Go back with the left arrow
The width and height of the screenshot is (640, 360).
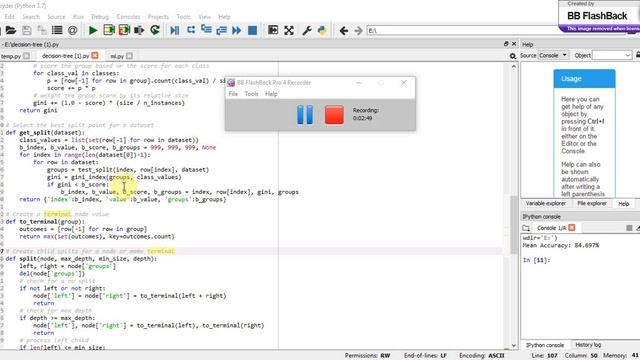pyautogui.click(x=344, y=31)
